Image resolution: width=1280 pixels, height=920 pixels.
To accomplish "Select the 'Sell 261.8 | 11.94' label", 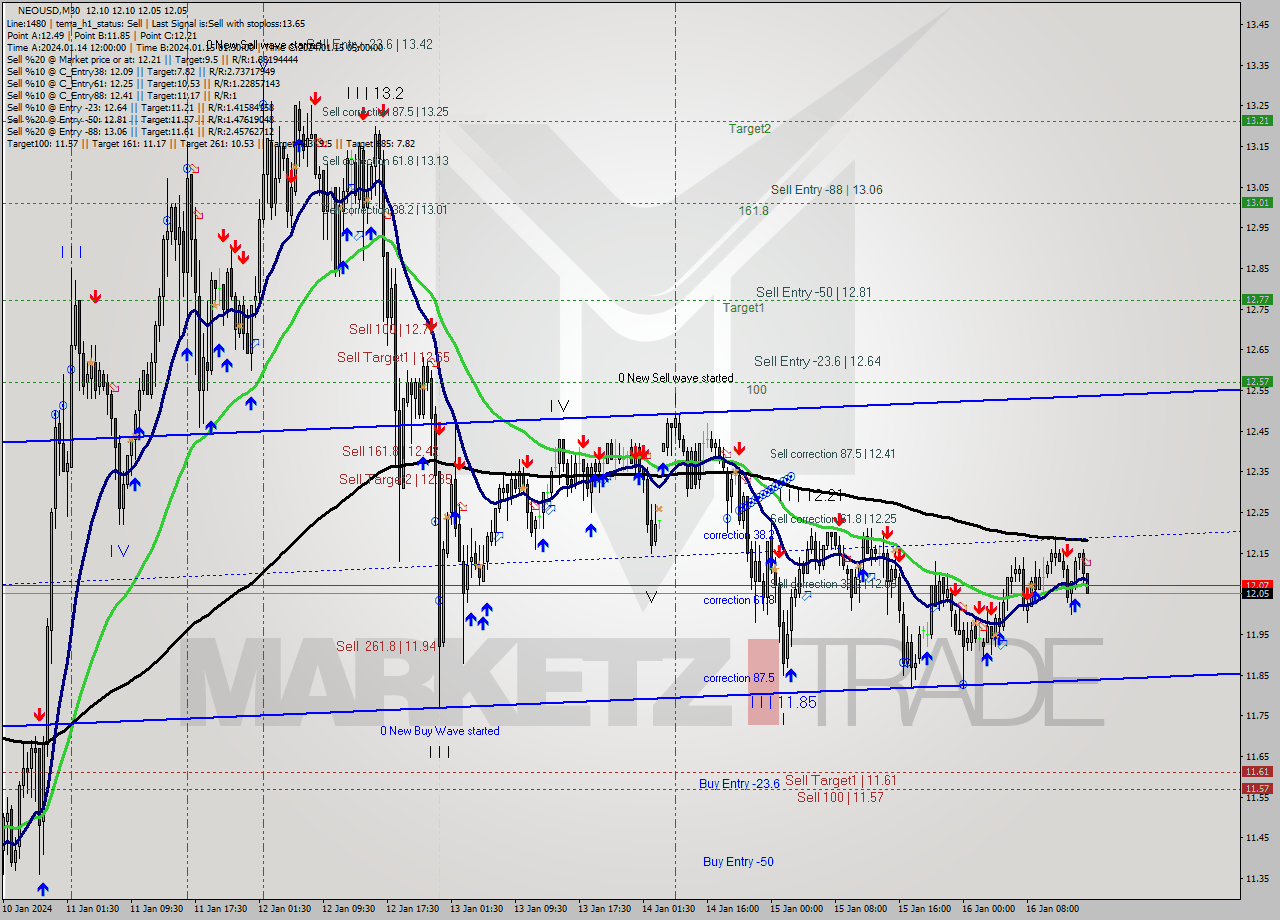I will click(x=386, y=646).
